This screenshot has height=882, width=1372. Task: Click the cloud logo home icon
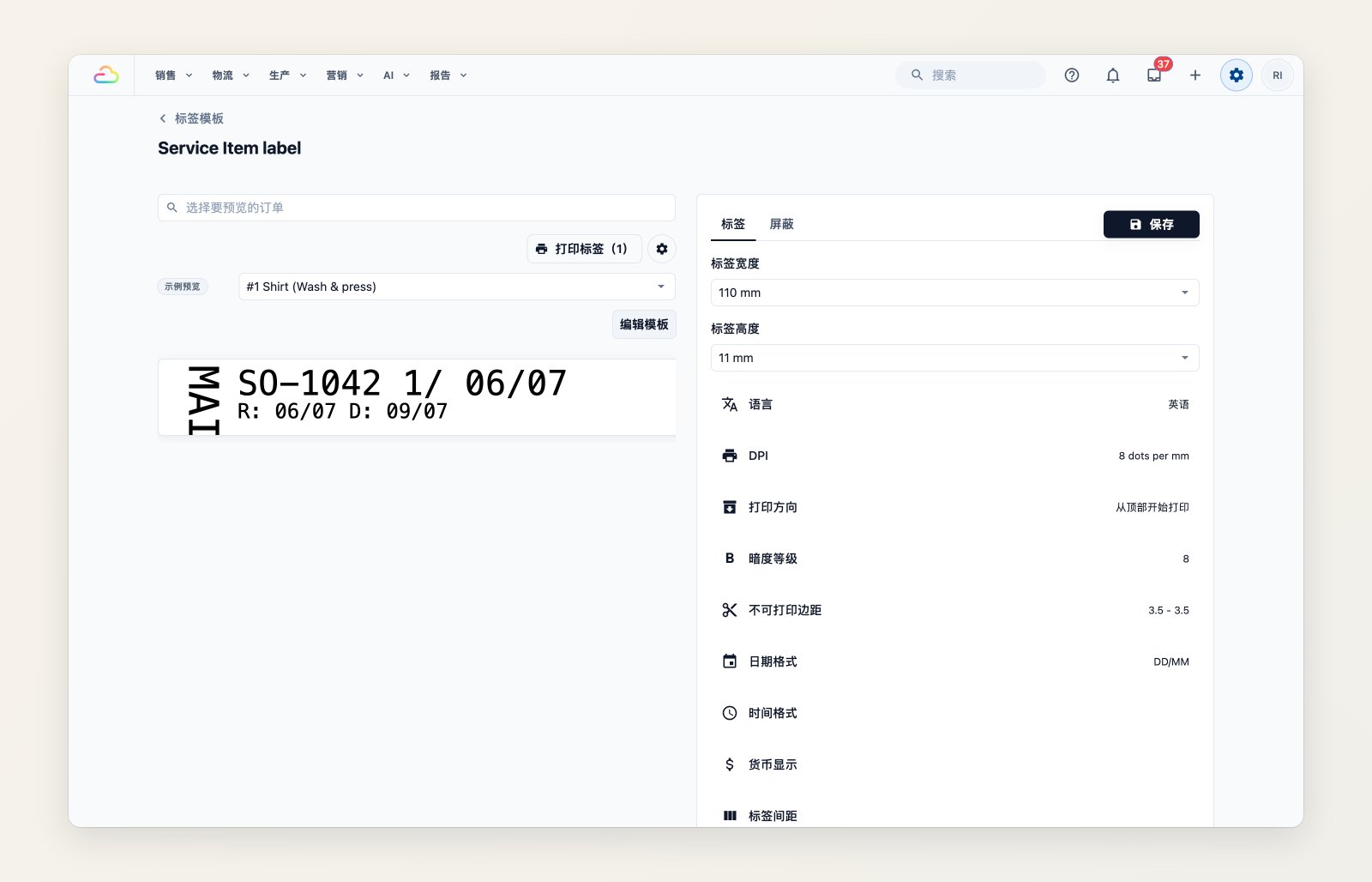click(106, 76)
